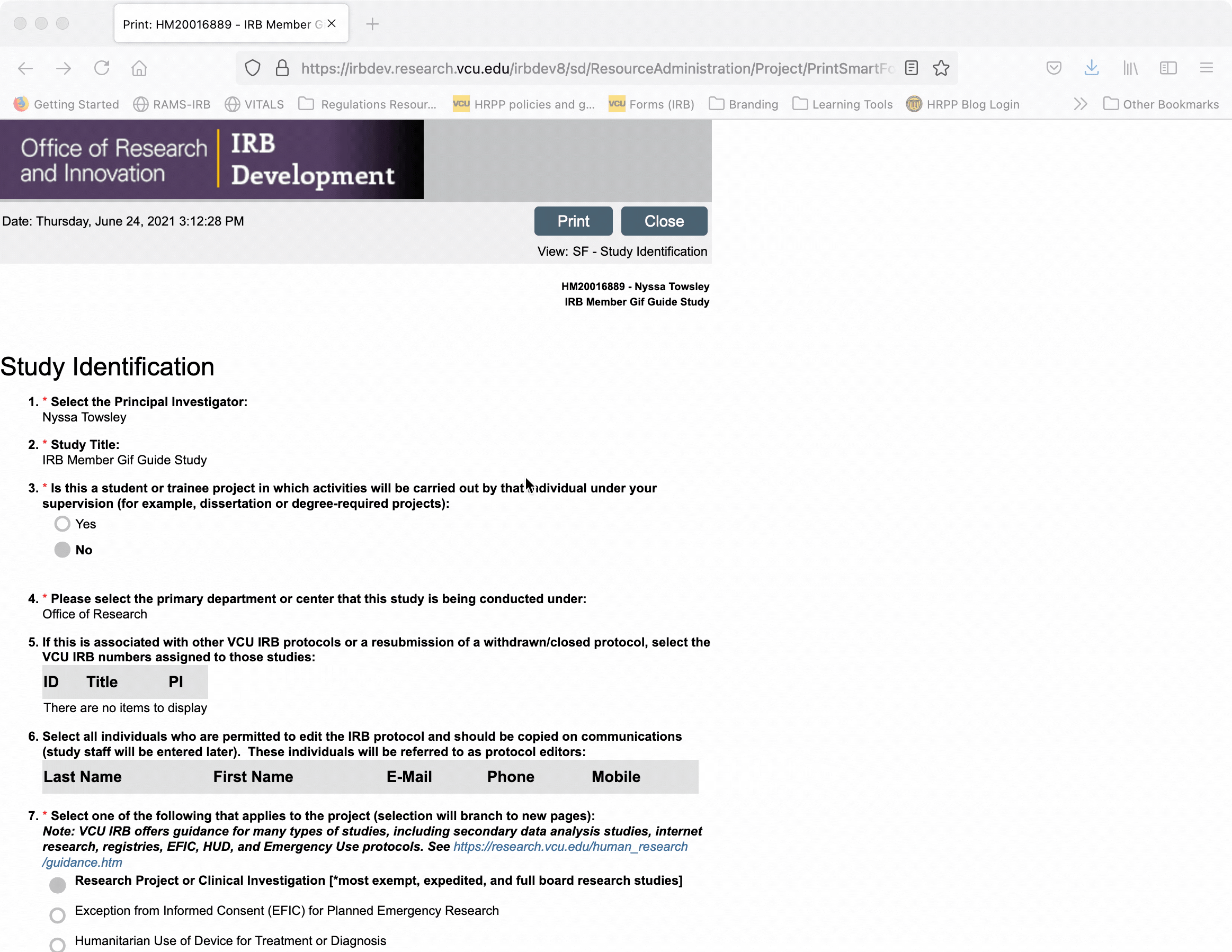The image size is (1232, 952).
Task: Click the Print button
Action: 573,221
